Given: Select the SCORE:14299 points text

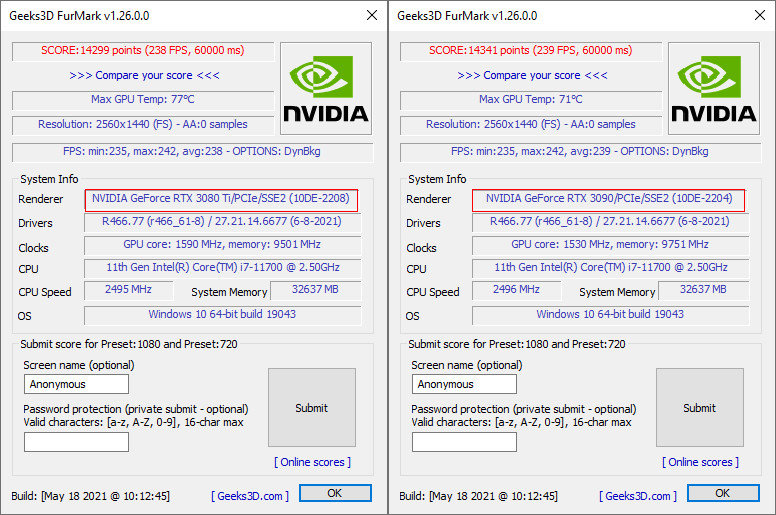Looking at the screenshot, I should point(143,50).
